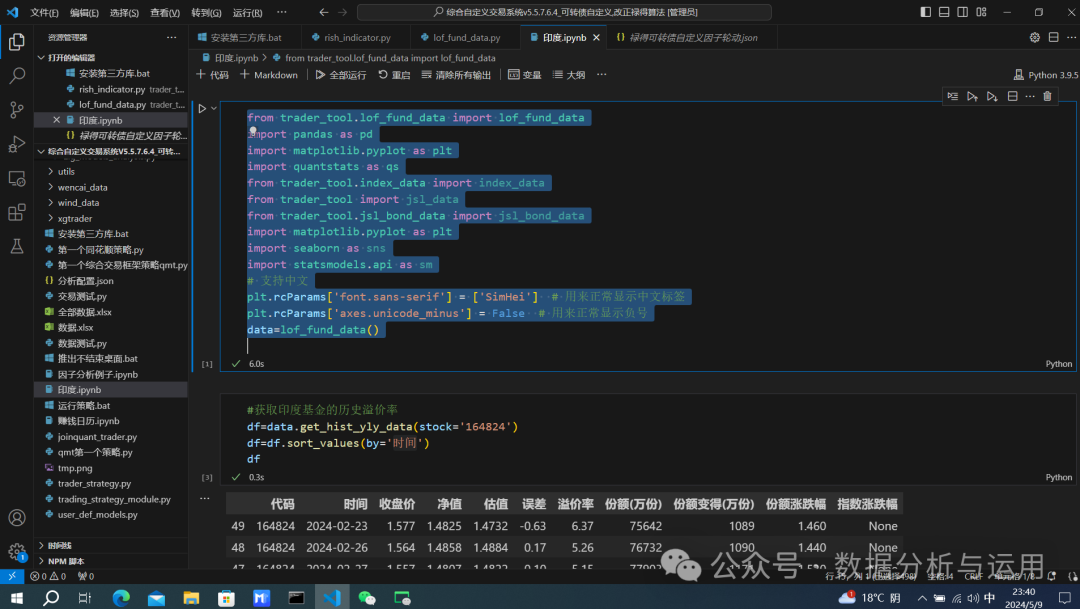Open Windows Start menu
The image size is (1080, 609).
click(16, 597)
